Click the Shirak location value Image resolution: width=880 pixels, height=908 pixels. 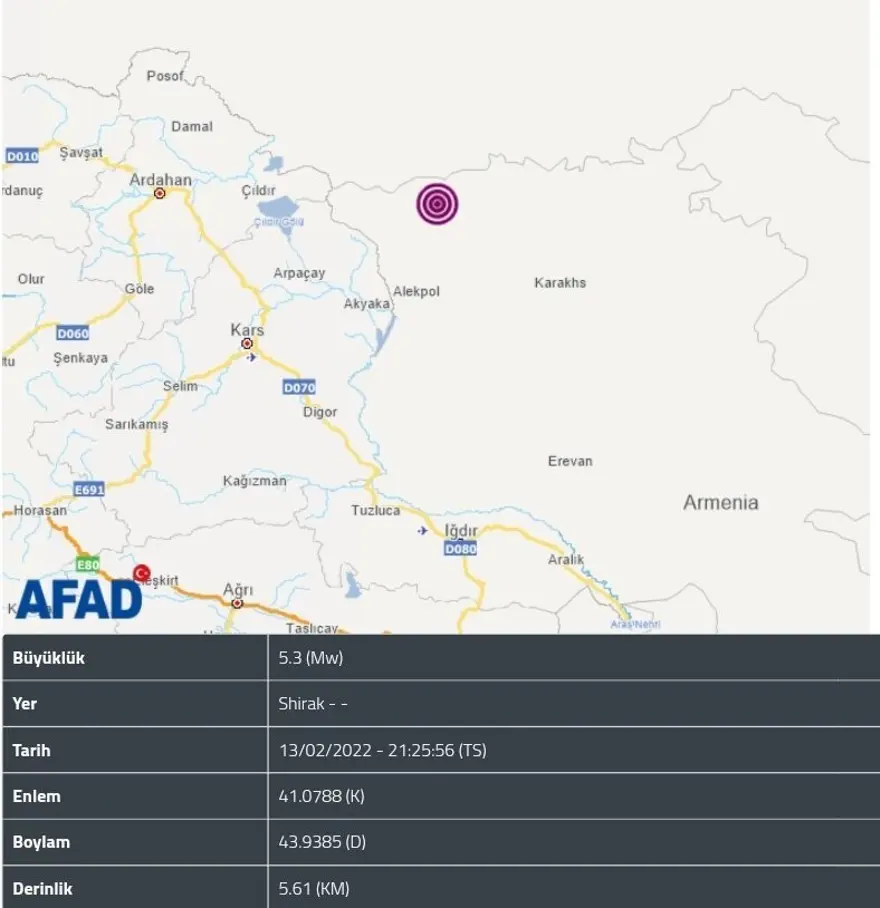point(313,704)
